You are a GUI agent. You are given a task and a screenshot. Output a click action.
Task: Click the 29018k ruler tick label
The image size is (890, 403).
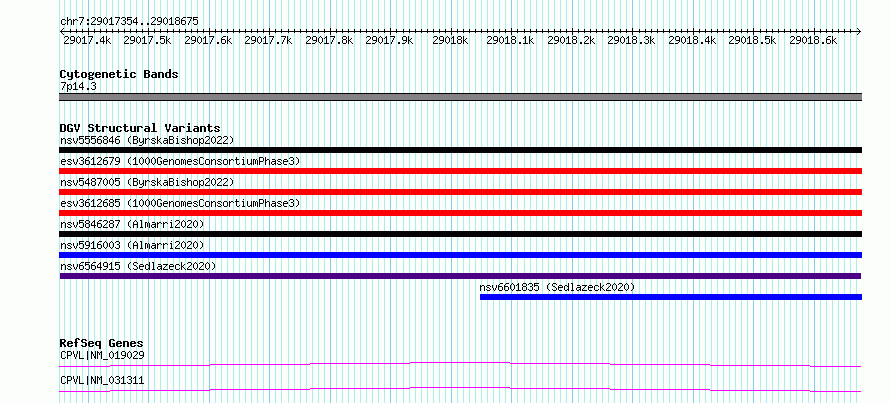(450, 40)
